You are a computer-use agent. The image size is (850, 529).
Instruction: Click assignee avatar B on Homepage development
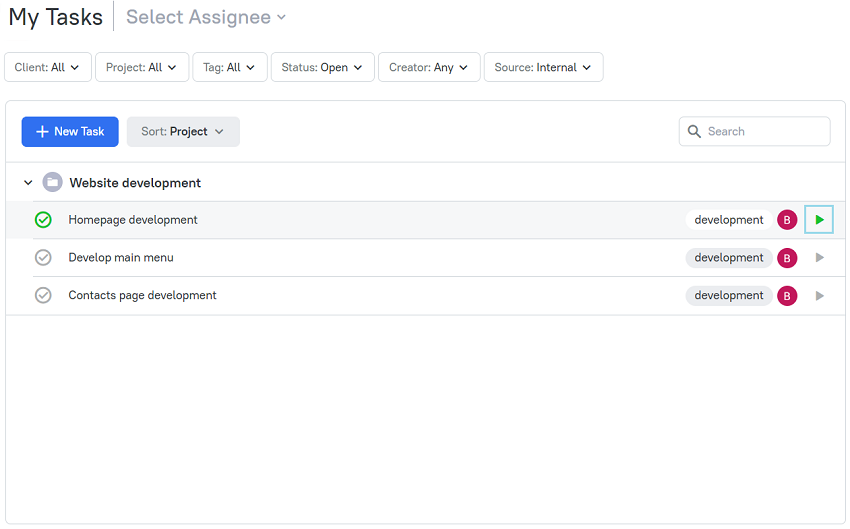[x=787, y=220]
